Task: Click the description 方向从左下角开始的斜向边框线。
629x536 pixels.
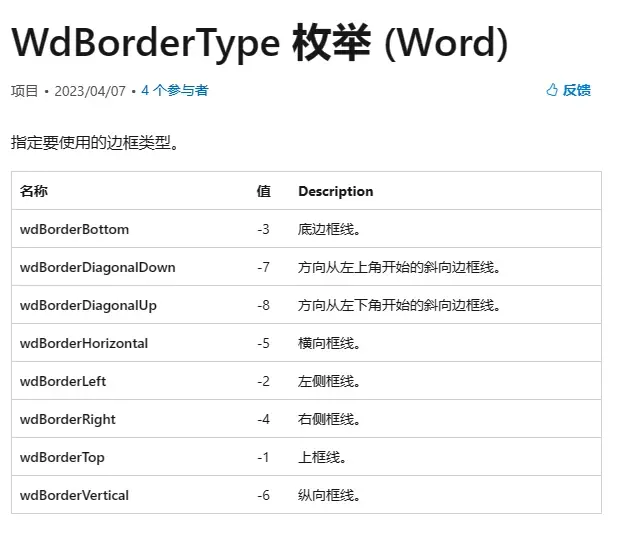Action: [x=399, y=305]
